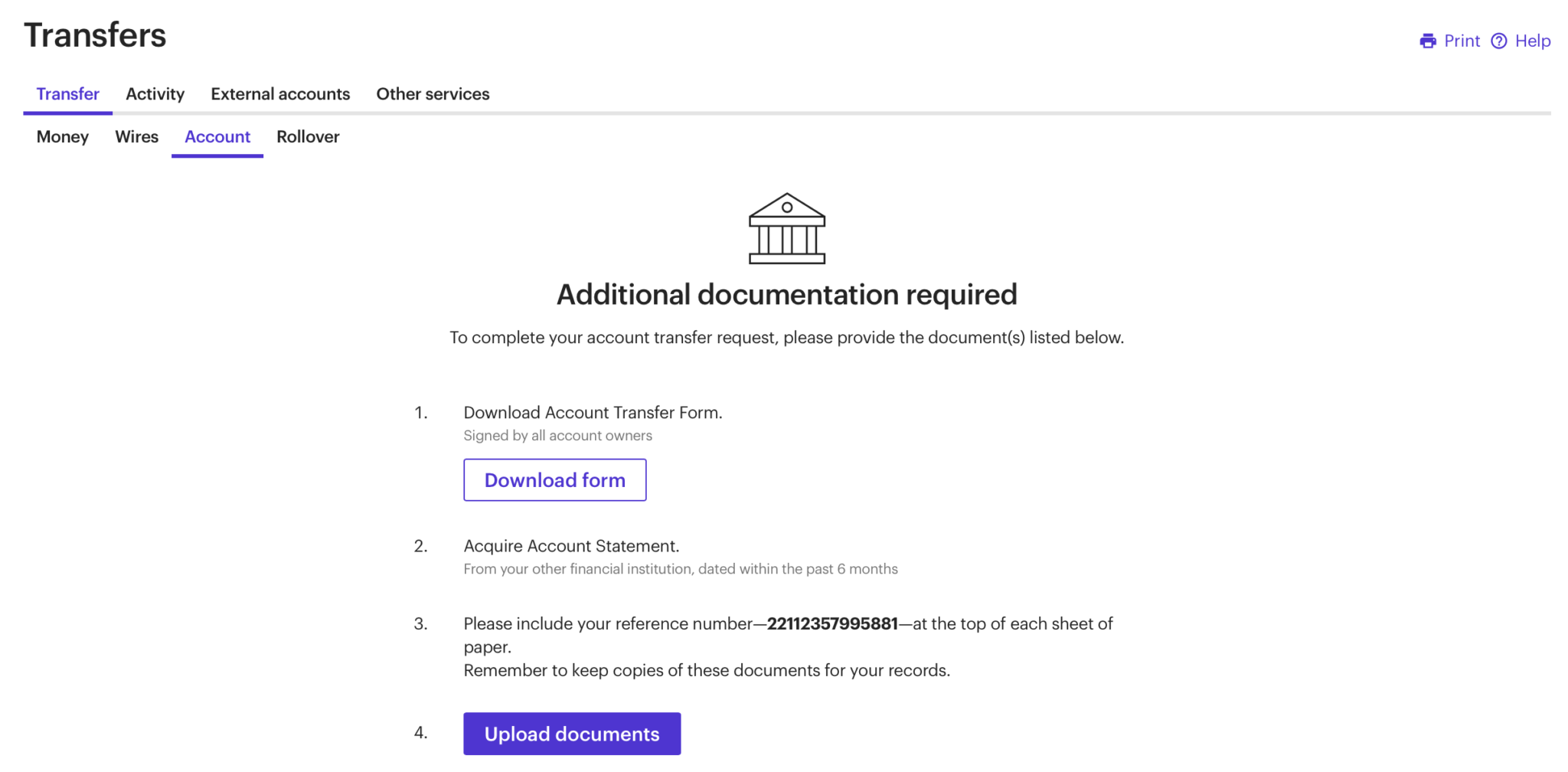This screenshot has width=1568, height=772.
Task: Click the Acquire Account Statement step text
Action: [x=571, y=546]
